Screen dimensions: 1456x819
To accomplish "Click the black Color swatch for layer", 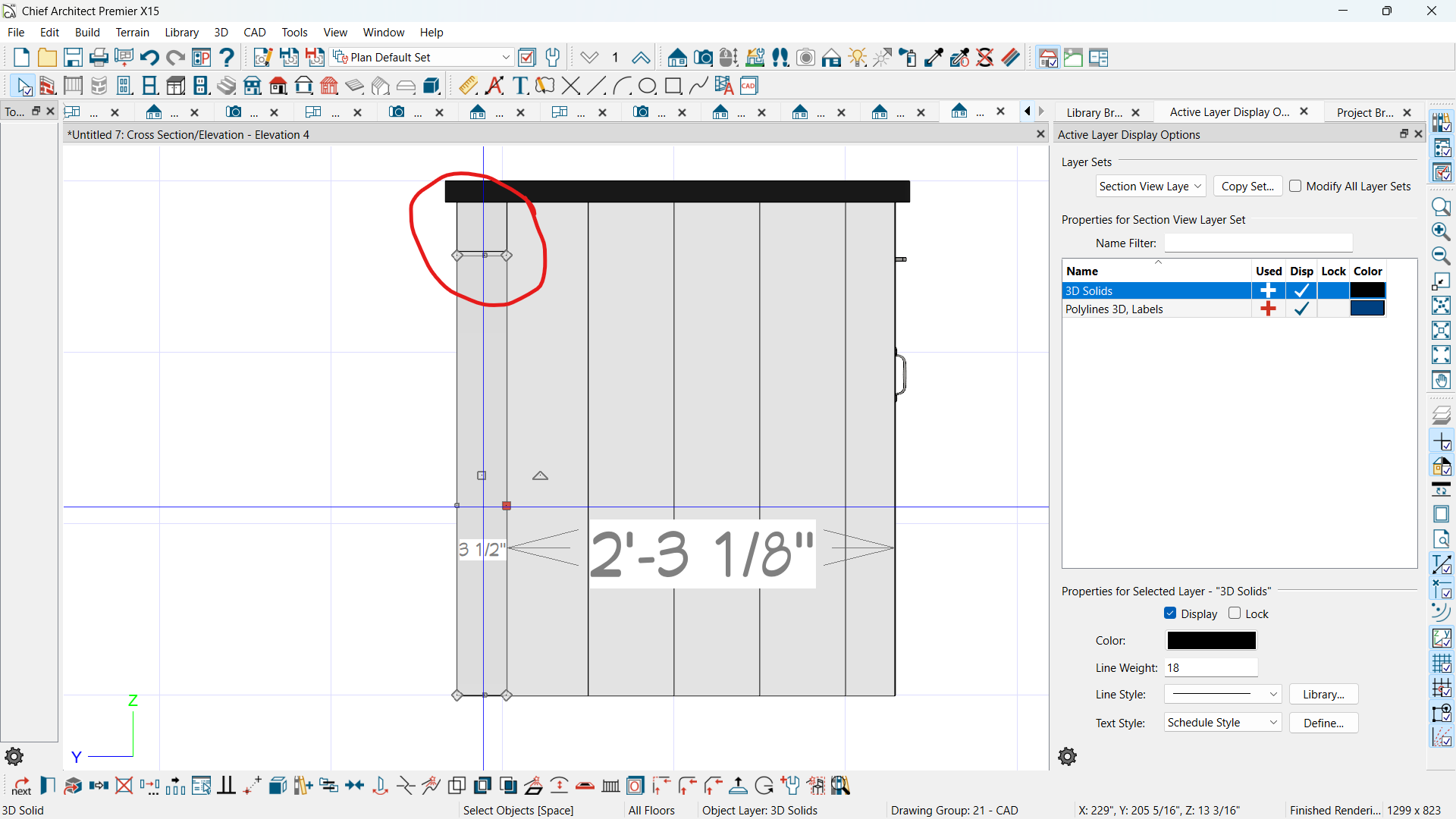I will tap(1211, 641).
